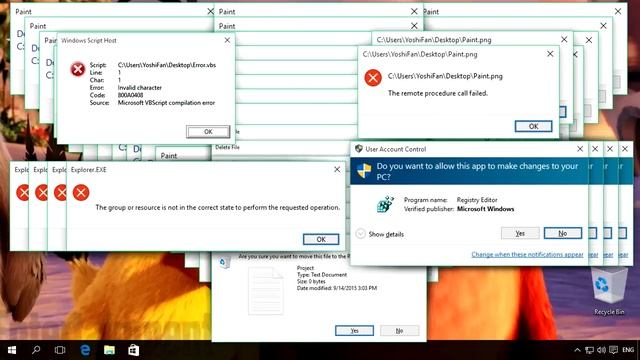This screenshot has width=640, height=360.
Task: Click No in User Account Control prompt
Action: click(x=563, y=233)
